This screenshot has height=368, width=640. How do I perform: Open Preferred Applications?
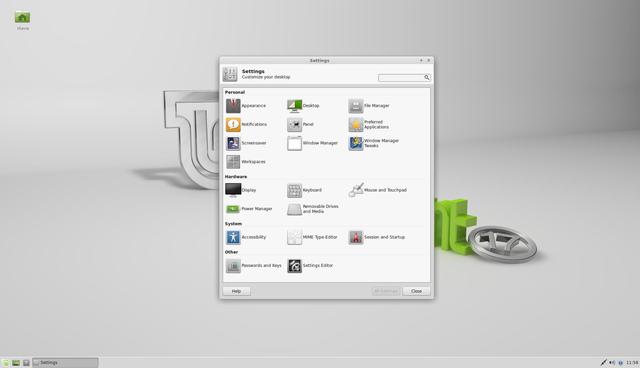(x=369, y=124)
